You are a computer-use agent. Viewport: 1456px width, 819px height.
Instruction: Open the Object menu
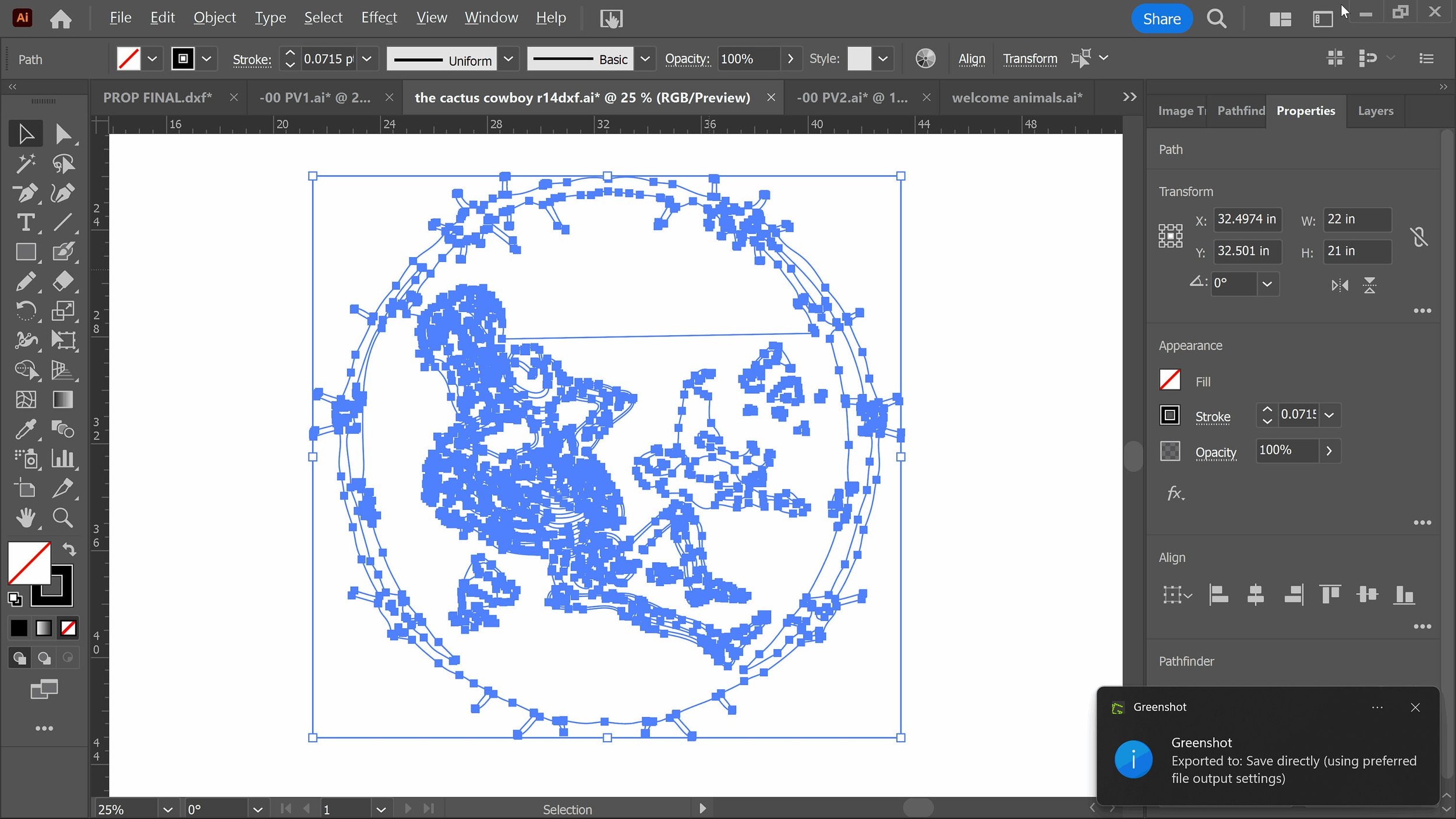click(x=214, y=18)
